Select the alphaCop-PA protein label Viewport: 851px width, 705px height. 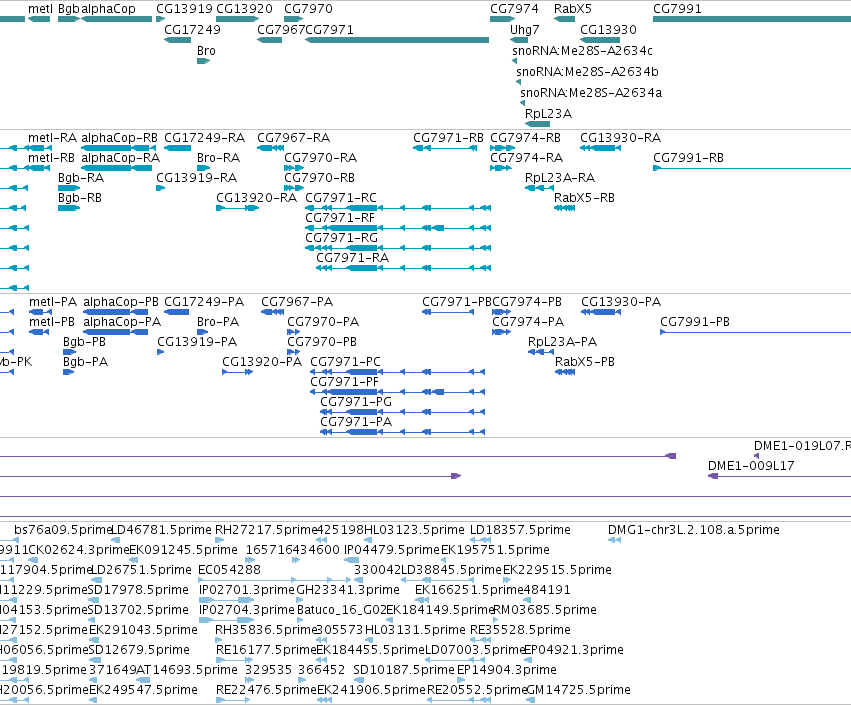tap(122, 322)
